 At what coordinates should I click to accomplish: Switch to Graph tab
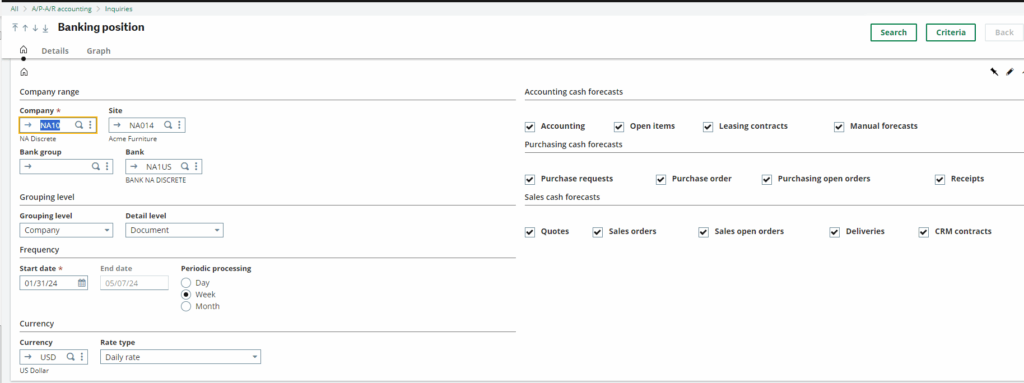(x=99, y=50)
